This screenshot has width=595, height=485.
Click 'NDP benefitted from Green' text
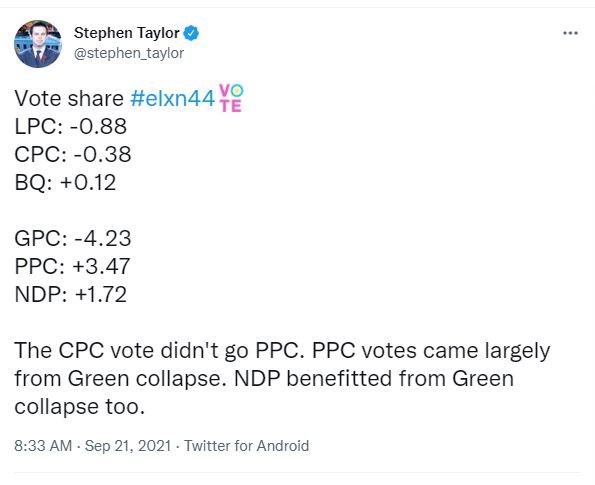374,379
